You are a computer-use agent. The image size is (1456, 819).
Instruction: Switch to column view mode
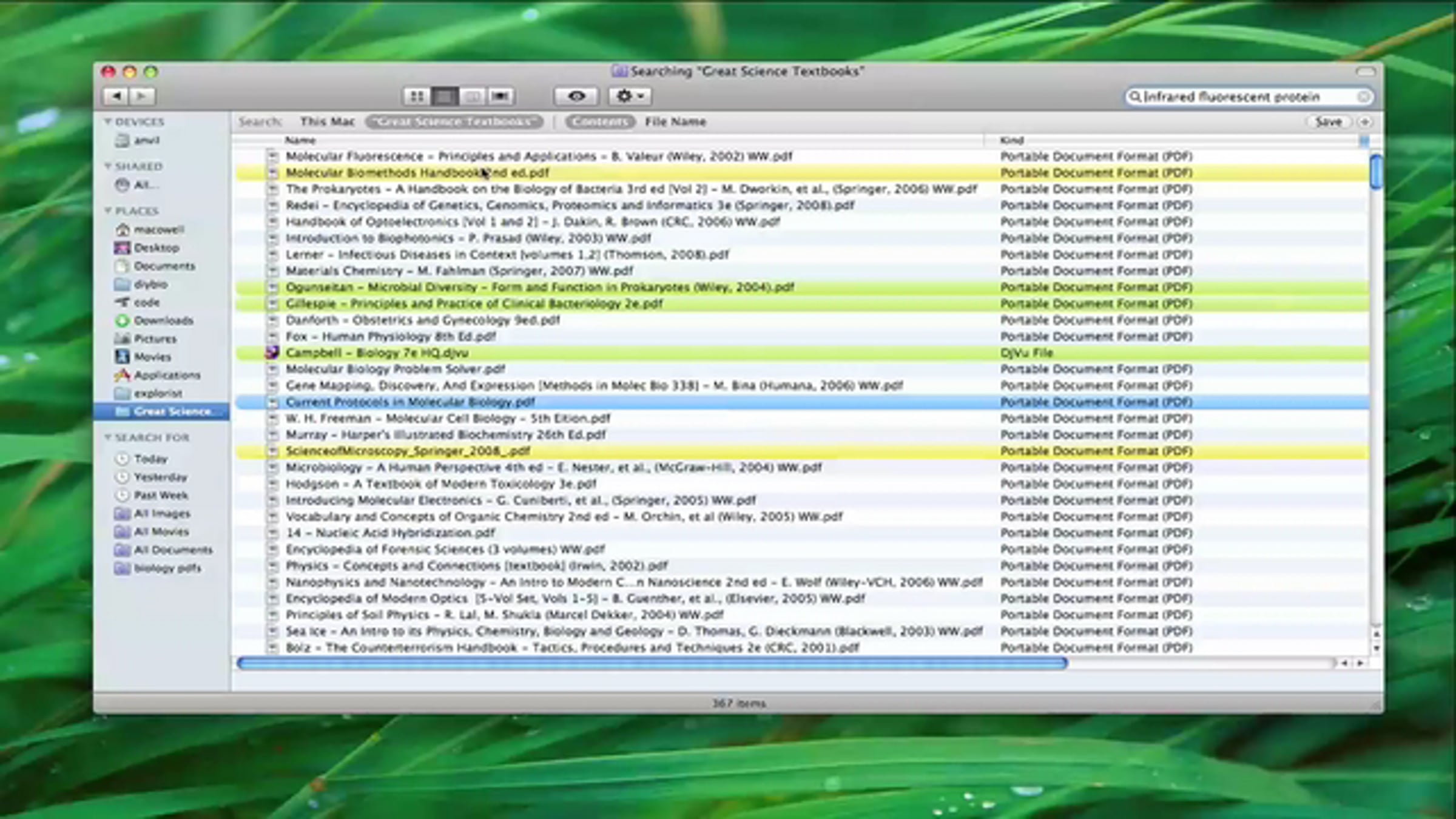click(473, 96)
